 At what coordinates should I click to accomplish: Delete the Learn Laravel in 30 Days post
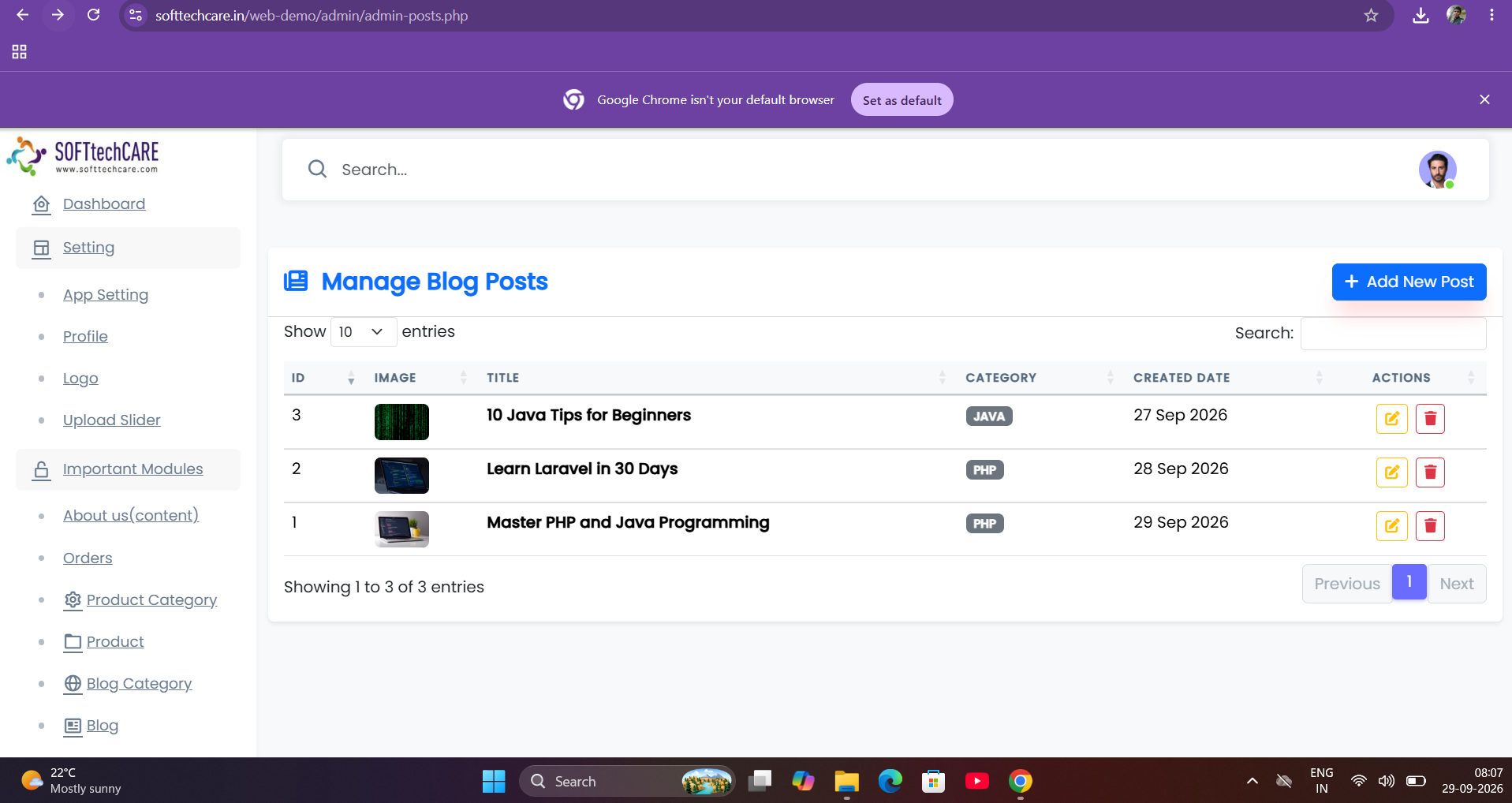[1430, 472]
